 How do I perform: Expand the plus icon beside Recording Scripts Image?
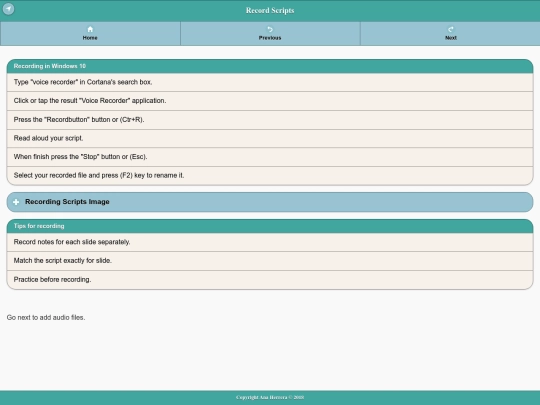point(16,202)
